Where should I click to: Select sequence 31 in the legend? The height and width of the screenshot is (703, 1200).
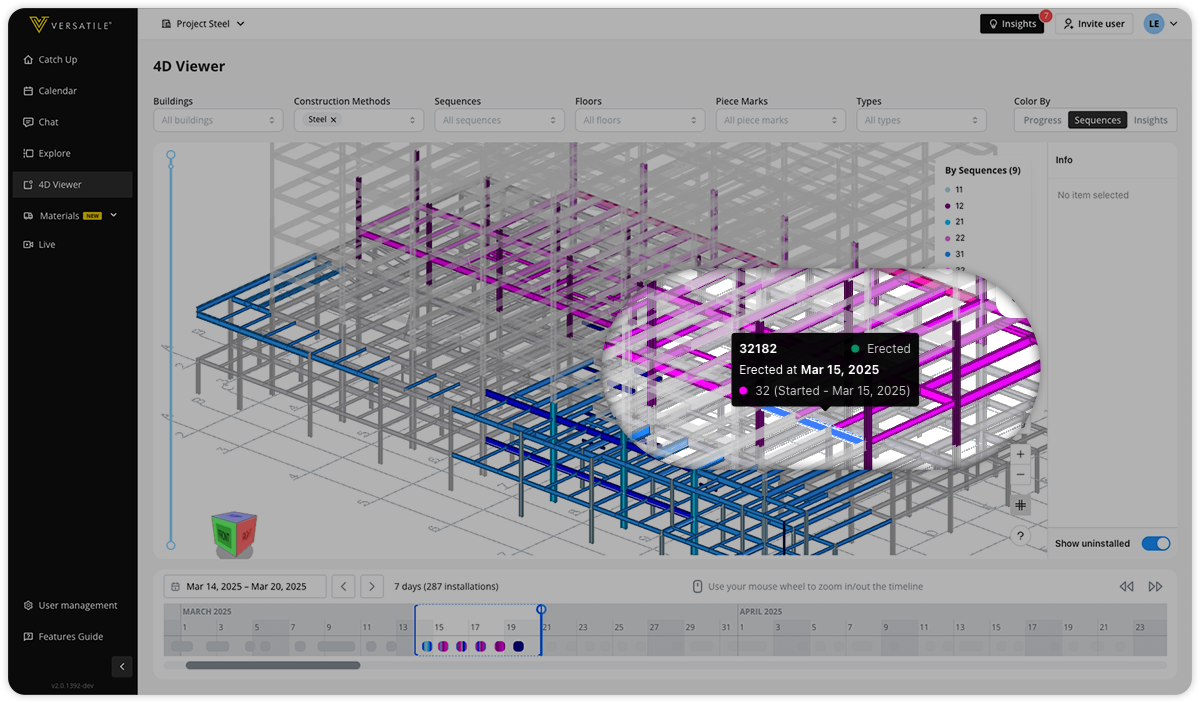click(x=955, y=254)
